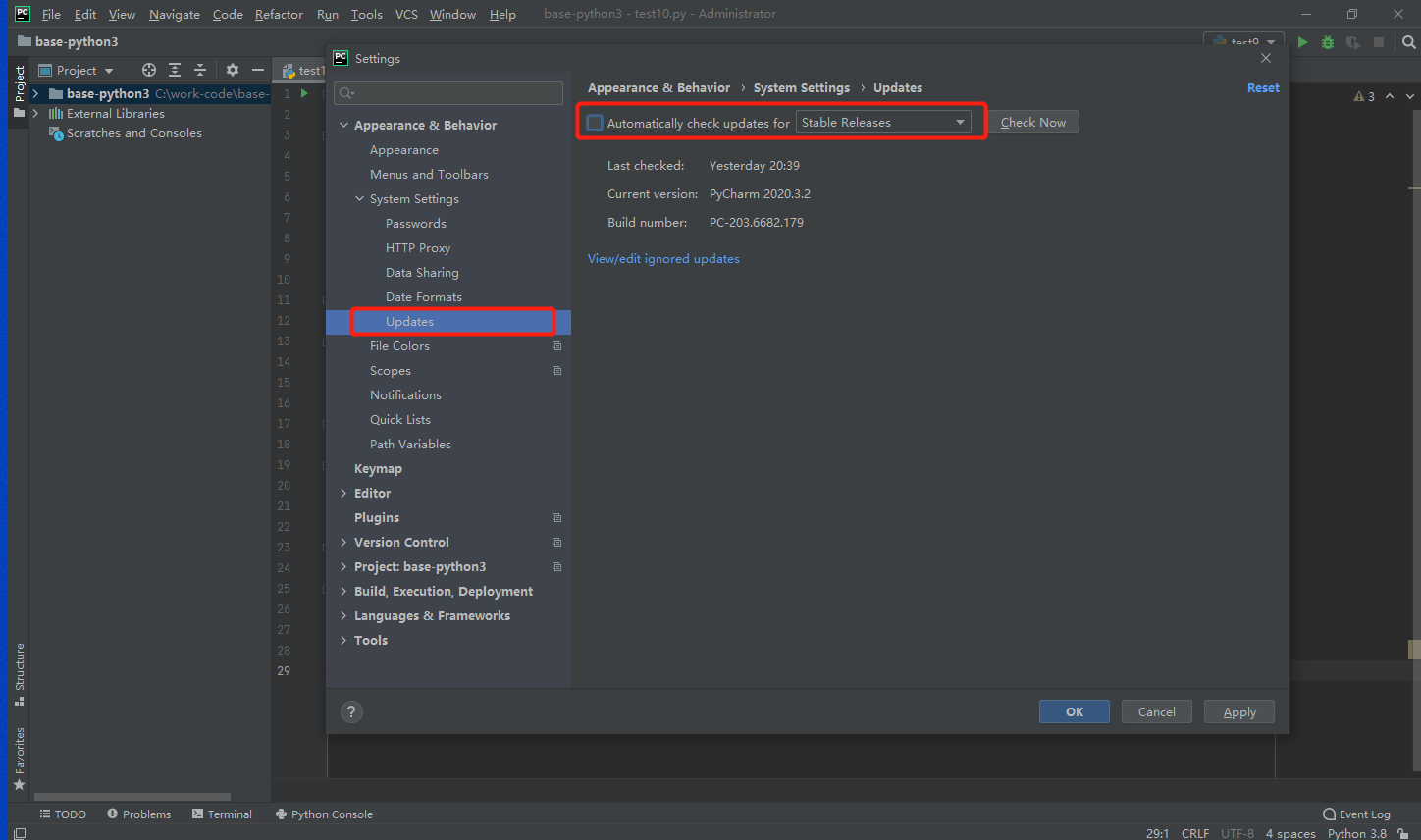The image size is (1421, 840).
Task: Click the bottom-left tool windows toggle icon
Action: click(x=20, y=833)
